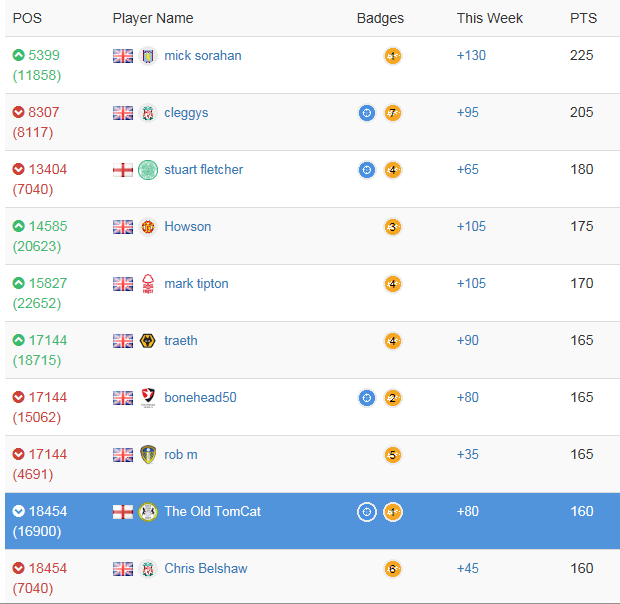Click the orange number 5 badge for rob m

pyautogui.click(x=393, y=455)
